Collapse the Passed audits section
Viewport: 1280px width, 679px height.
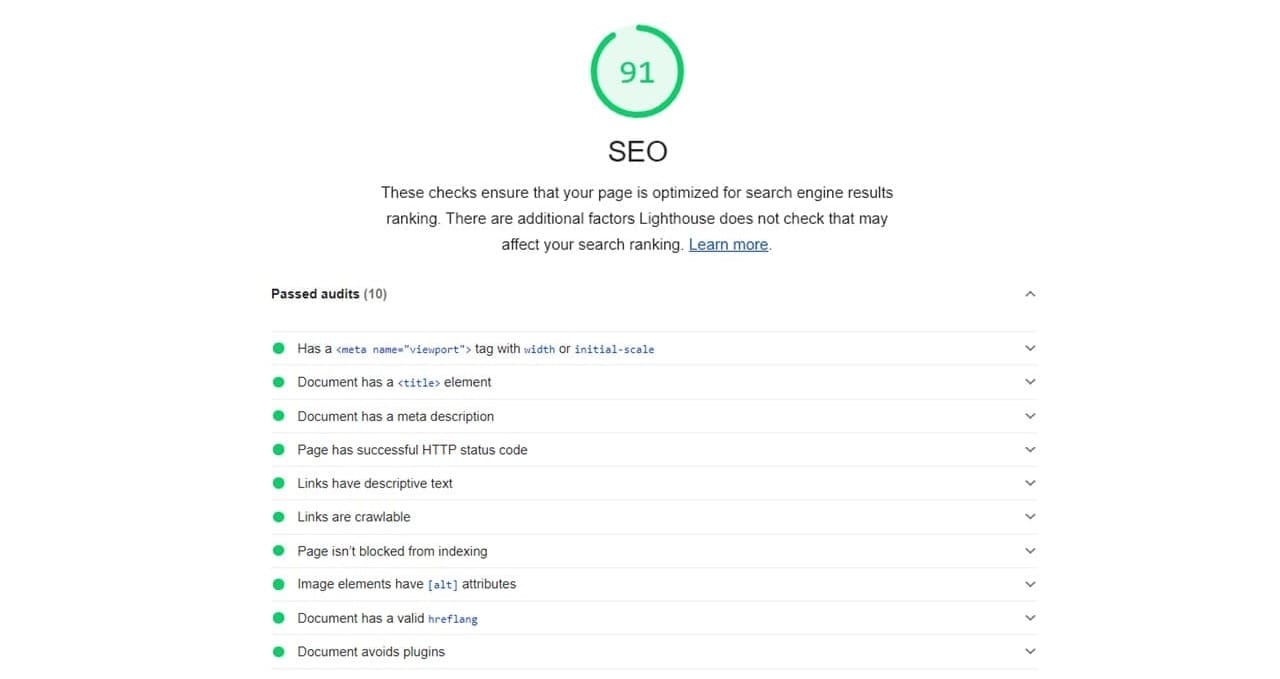(1030, 294)
